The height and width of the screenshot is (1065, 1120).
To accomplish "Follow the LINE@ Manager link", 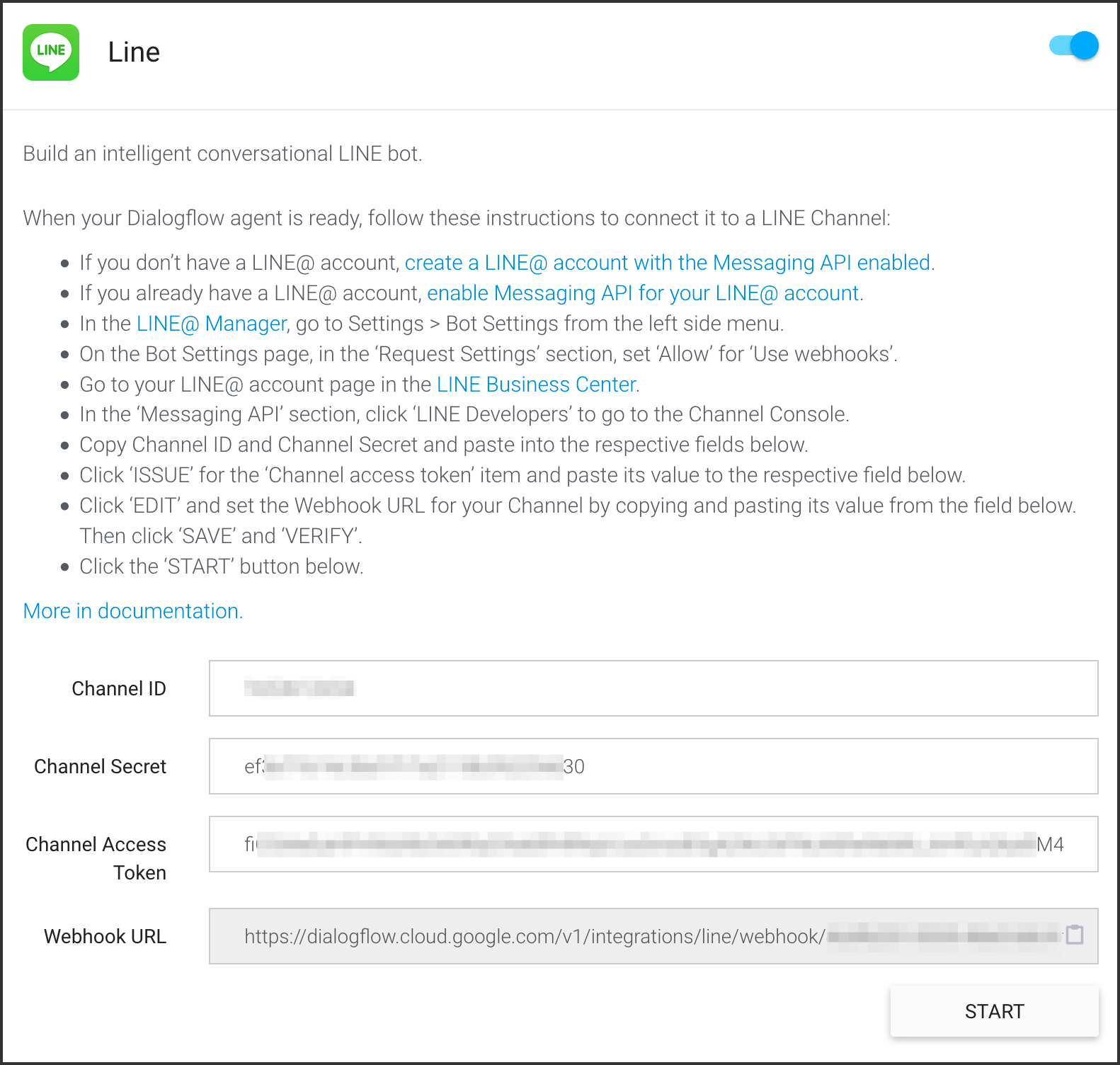I will pos(211,324).
